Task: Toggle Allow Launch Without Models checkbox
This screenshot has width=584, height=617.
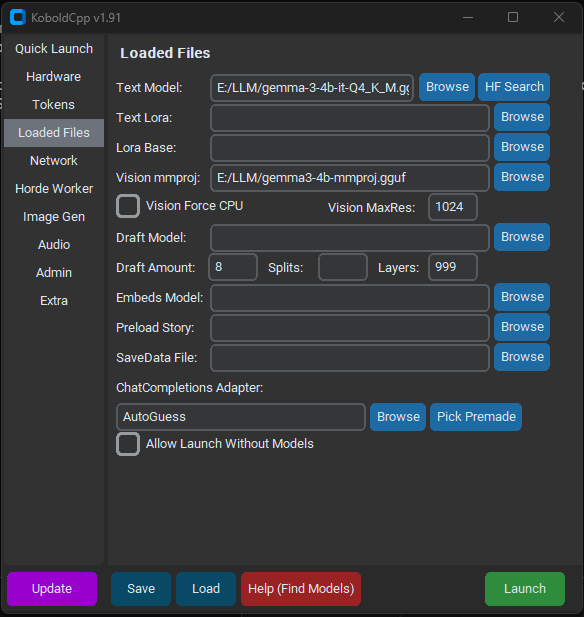Action: coord(128,444)
